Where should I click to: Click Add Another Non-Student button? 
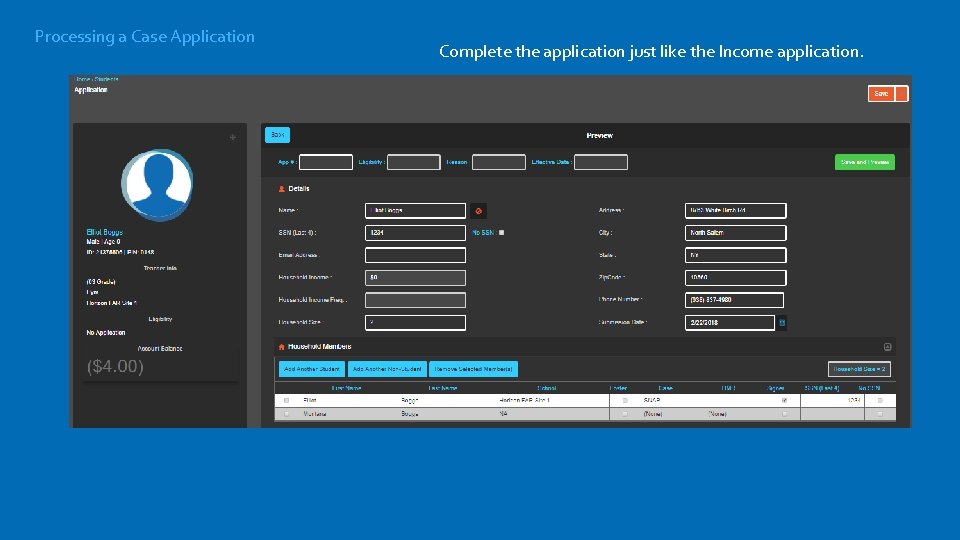387,369
